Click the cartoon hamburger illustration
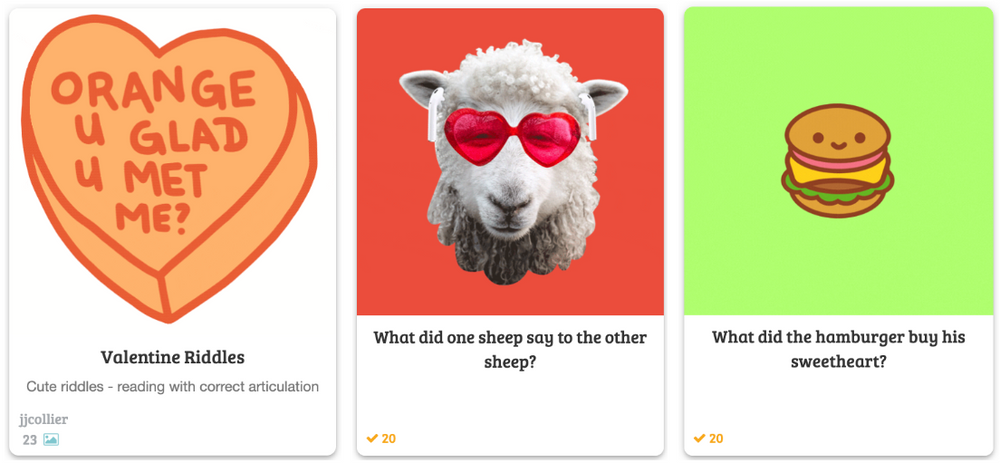Screen dimensions: 1000x464 [837, 161]
